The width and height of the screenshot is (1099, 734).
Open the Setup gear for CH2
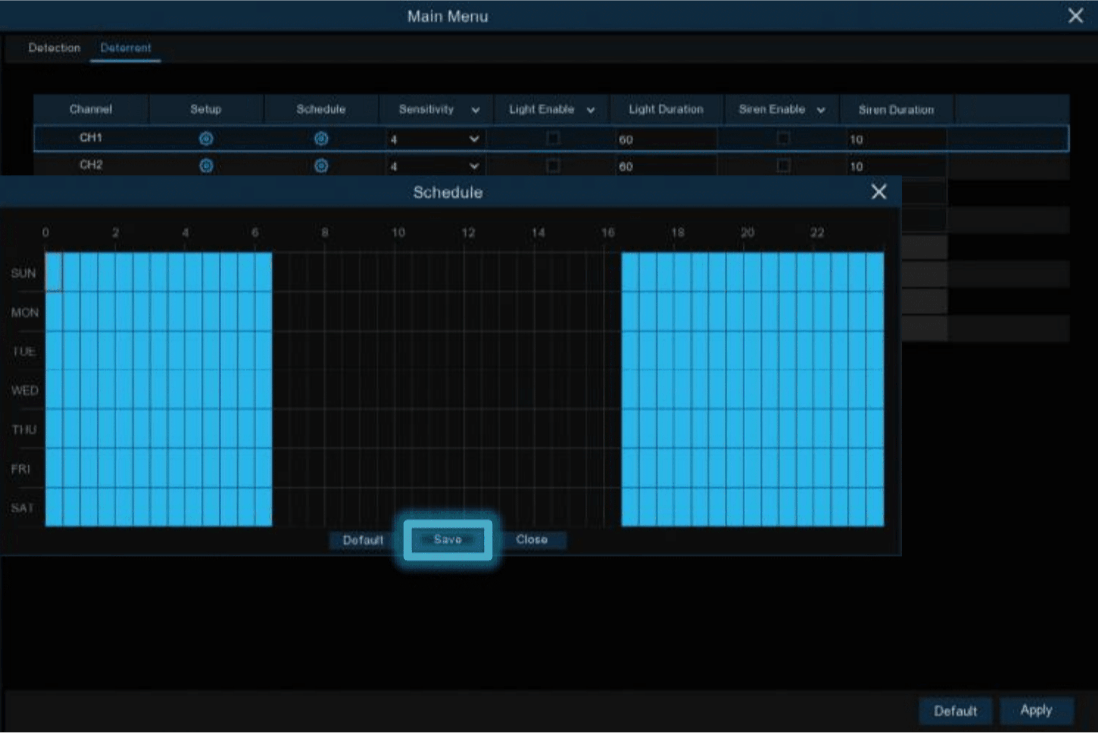[x=206, y=166]
